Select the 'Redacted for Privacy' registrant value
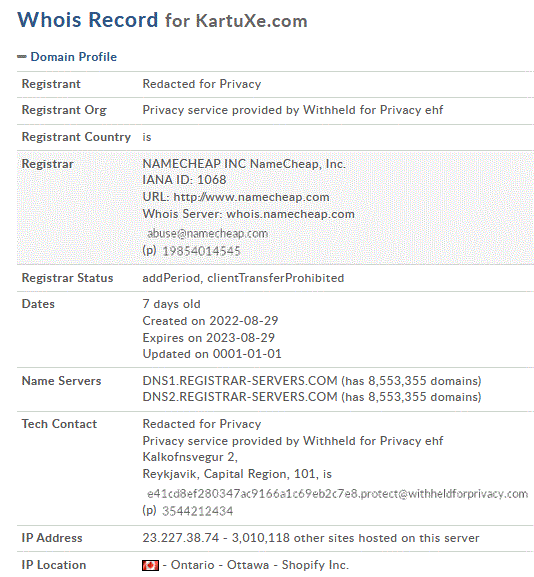 (202, 84)
